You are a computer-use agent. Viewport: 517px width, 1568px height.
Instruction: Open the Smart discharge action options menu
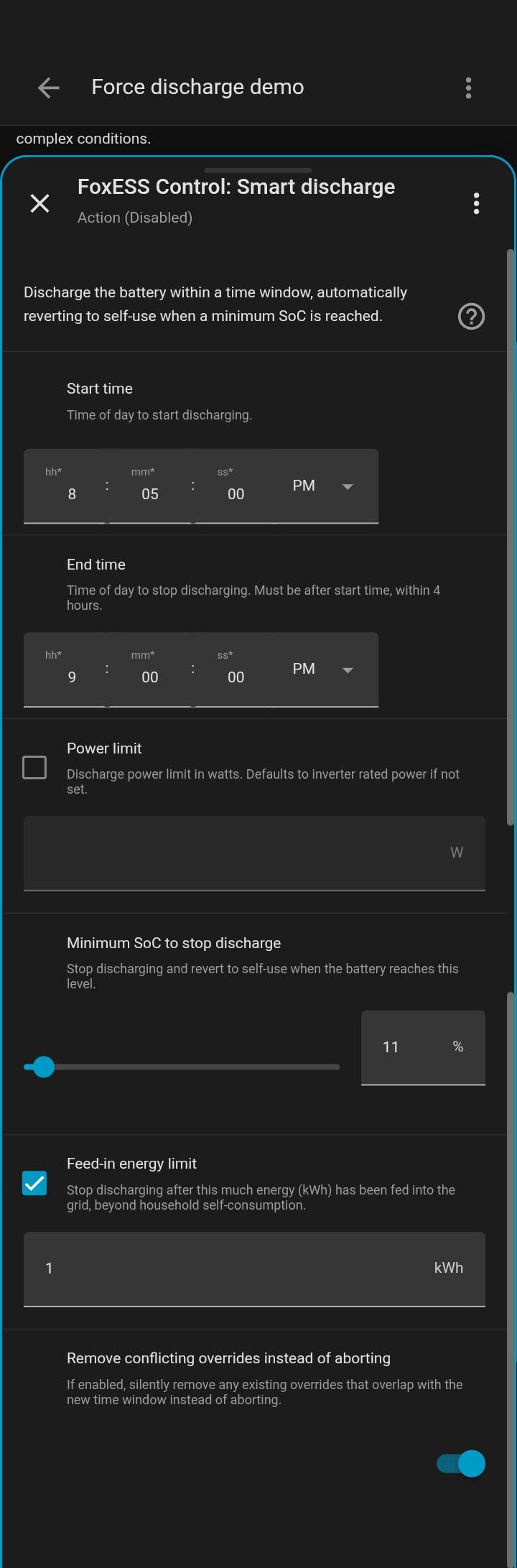pos(476,203)
